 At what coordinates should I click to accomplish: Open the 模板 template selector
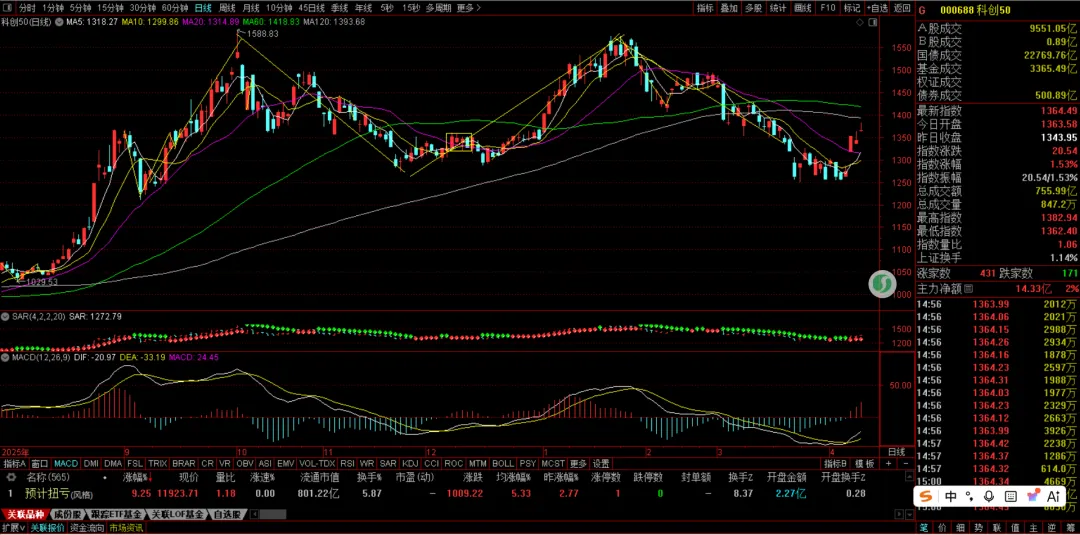pyautogui.click(x=864, y=464)
